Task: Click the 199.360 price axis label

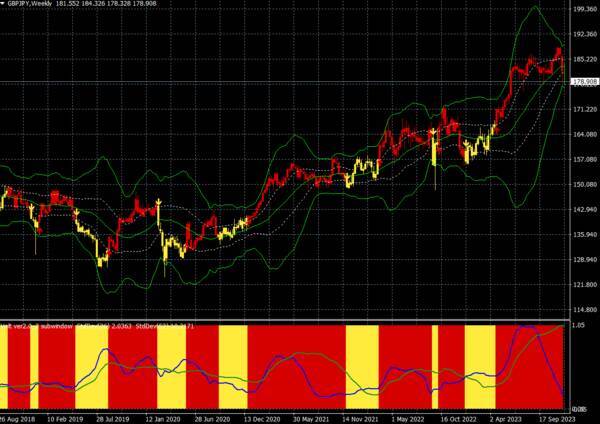Action: coord(584,10)
